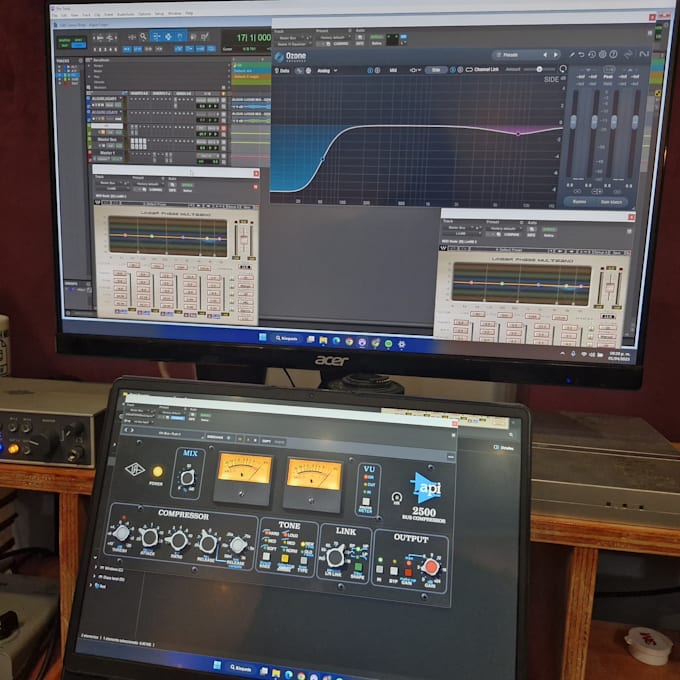Click the Pro Tools main counter display

pyautogui.click(x=253, y=37)
